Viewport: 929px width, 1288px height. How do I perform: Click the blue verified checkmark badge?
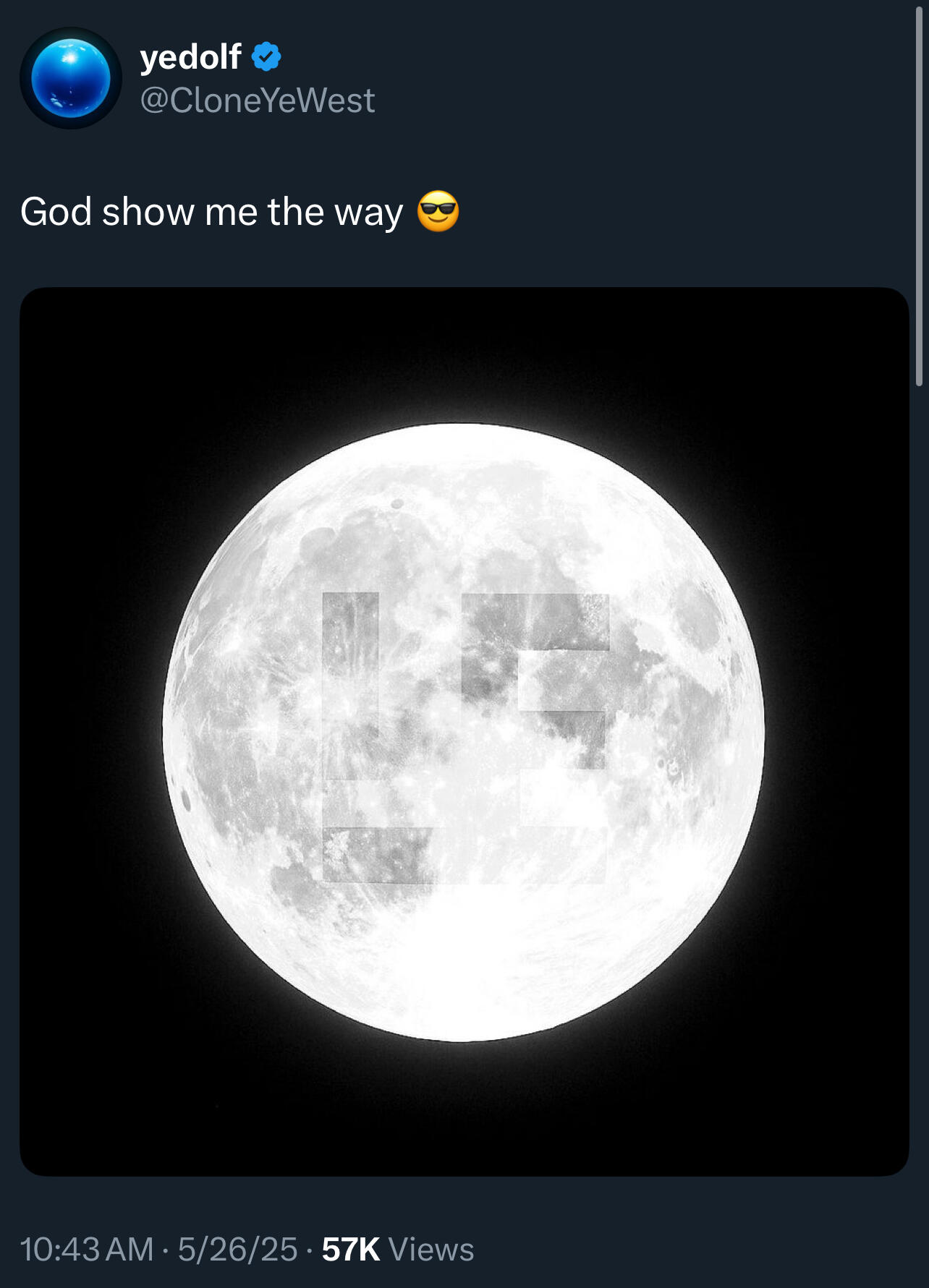pyautogui.click(x=266, y=56)
